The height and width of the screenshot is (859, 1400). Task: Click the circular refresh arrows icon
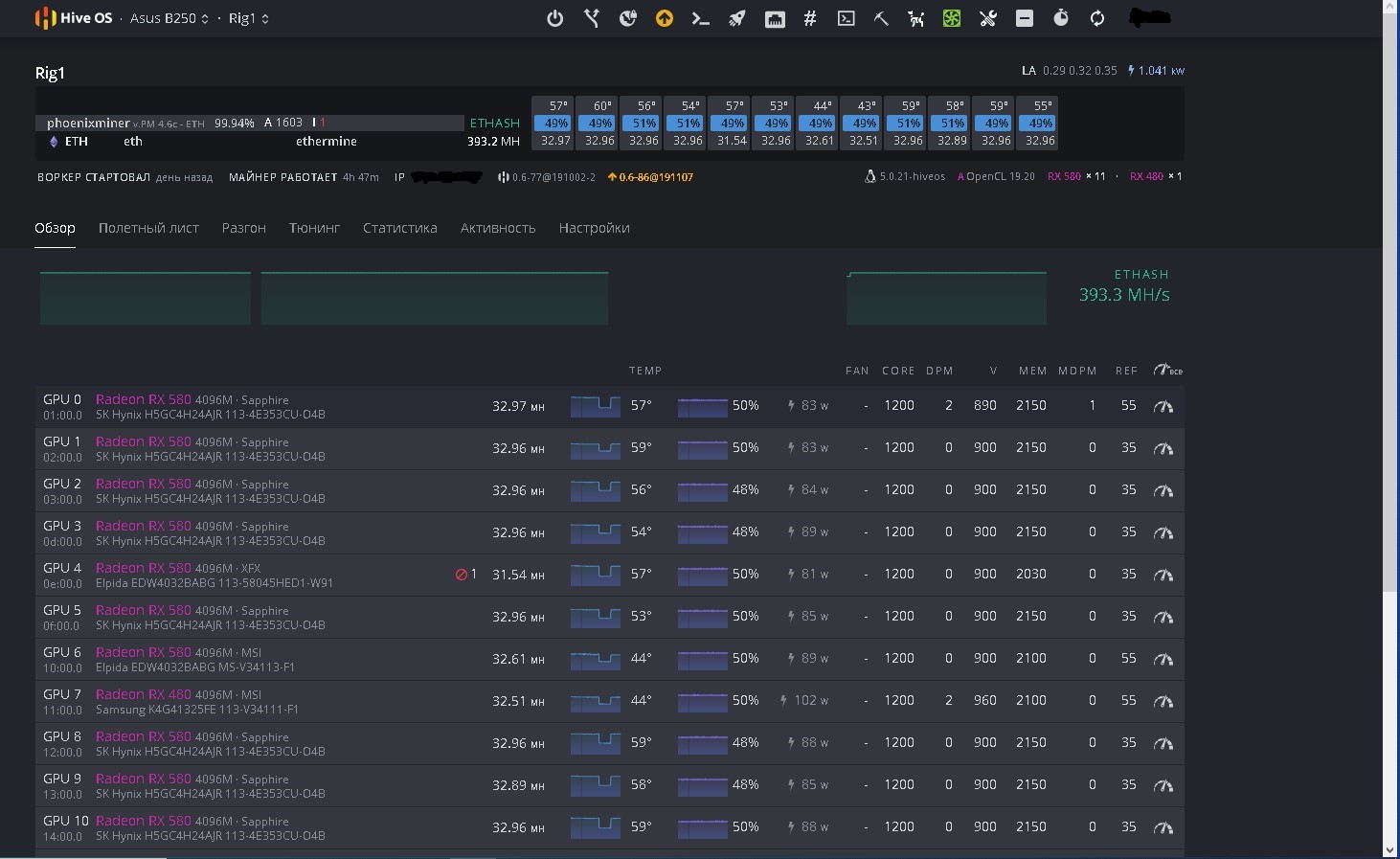(x=1097, y=18)
